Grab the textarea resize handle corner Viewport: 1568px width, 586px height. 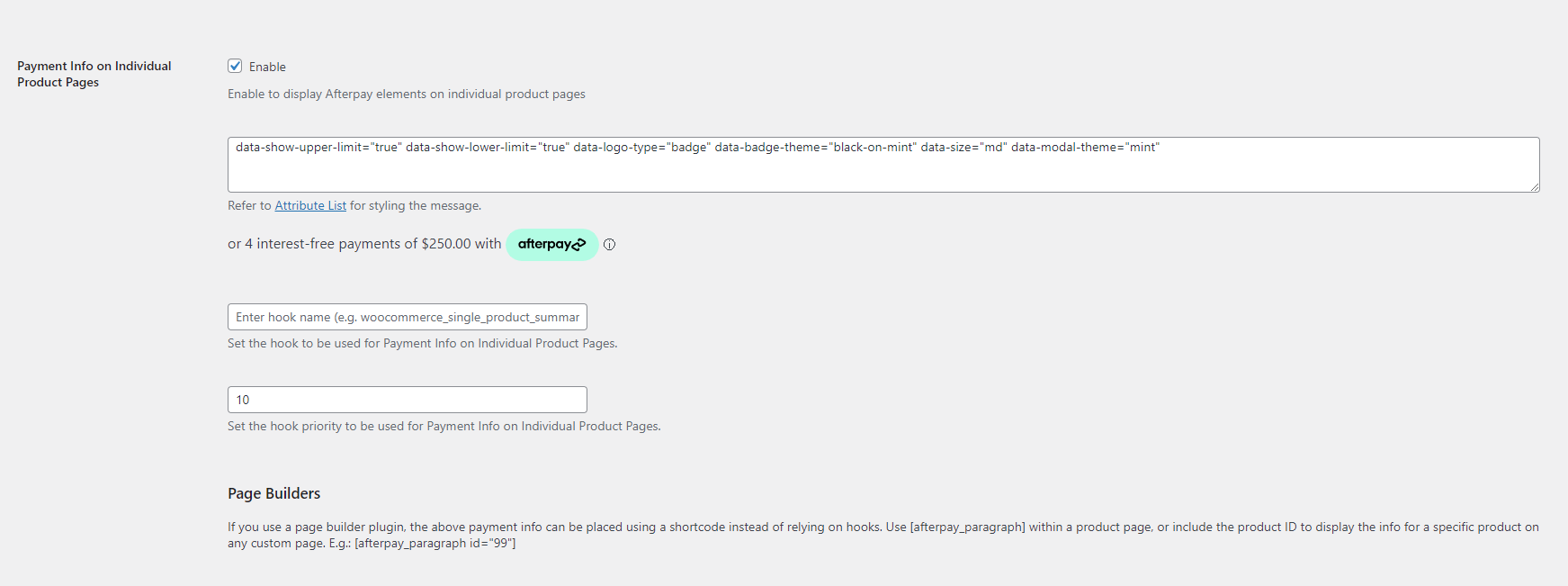click(x=1534, y=186)
